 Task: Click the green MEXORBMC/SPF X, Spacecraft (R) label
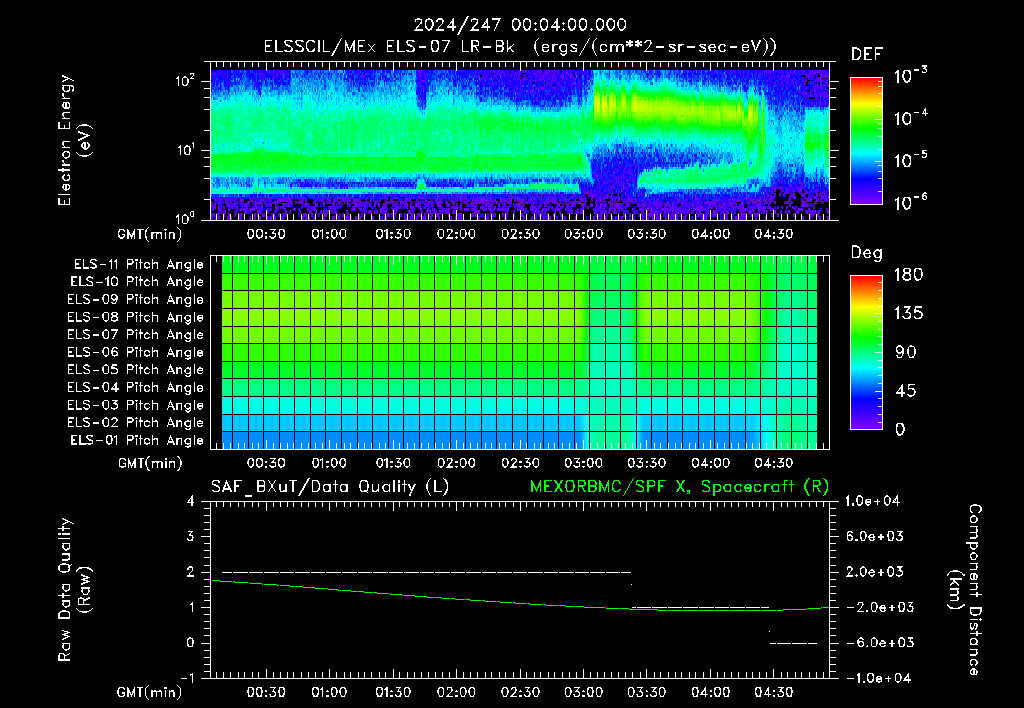click(679, 487)
